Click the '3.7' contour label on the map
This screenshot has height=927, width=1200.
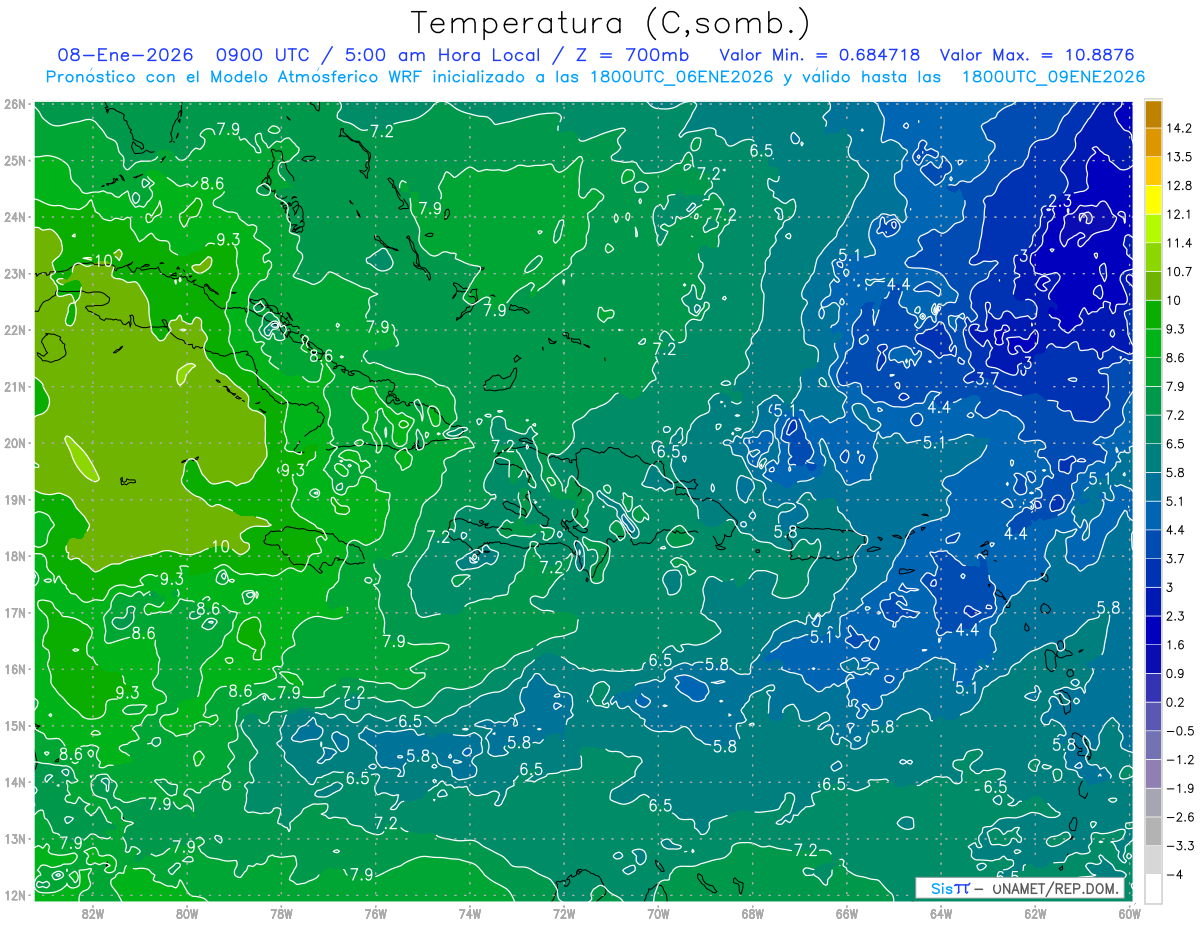(x=987, y=377)
